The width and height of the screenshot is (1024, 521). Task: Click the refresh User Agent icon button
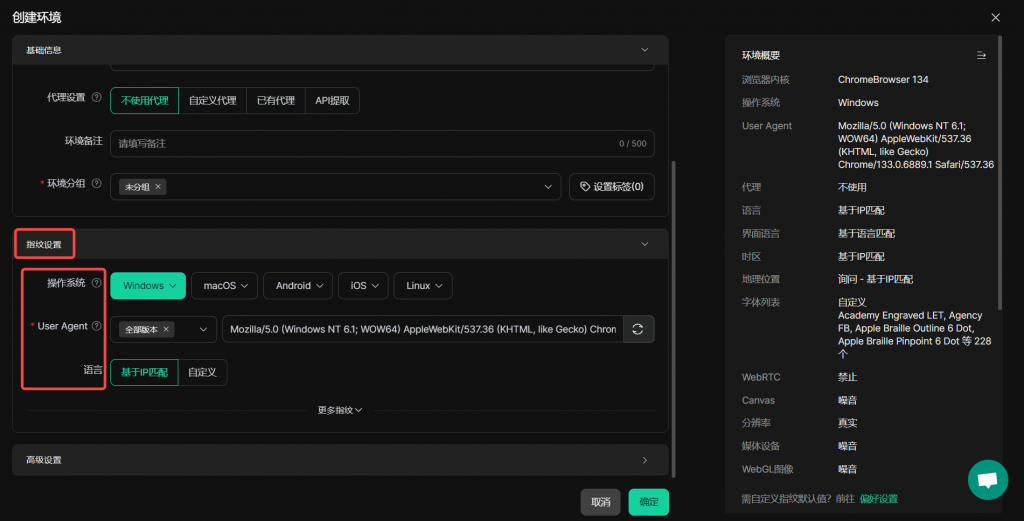(x=638, y=329)
